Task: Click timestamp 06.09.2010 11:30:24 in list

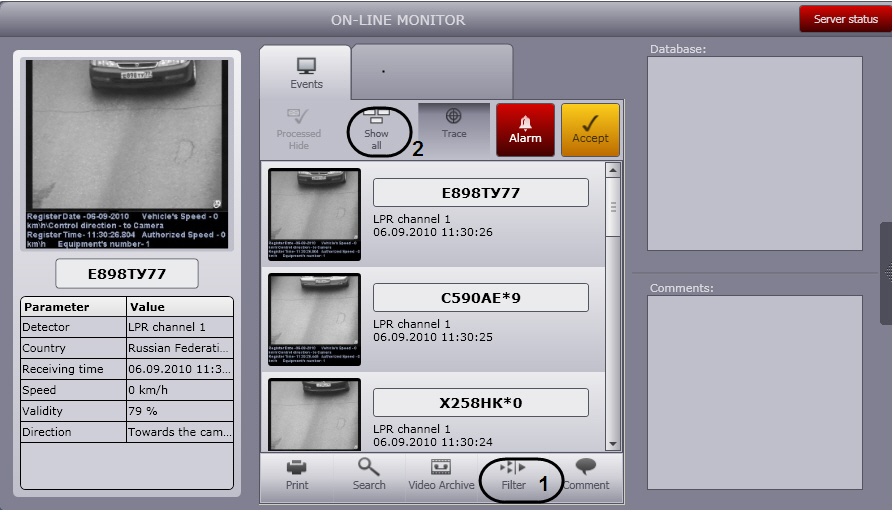Action: (x=433, y=442)
